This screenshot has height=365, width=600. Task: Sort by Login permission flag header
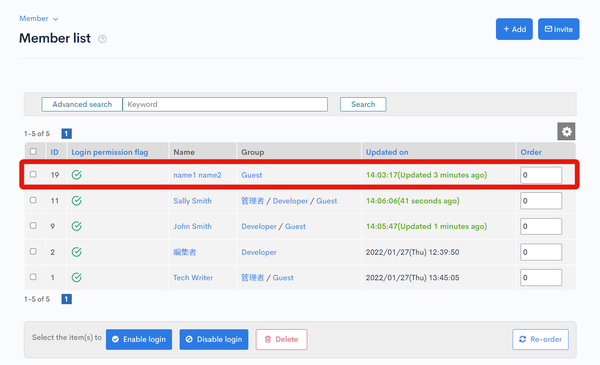pyautogui.click(x=109, y=152)
